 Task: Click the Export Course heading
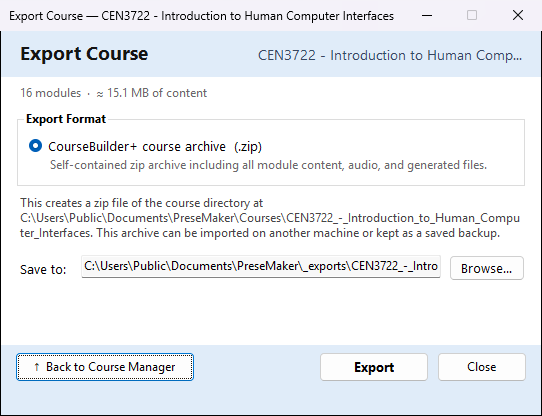click(84, 54)
